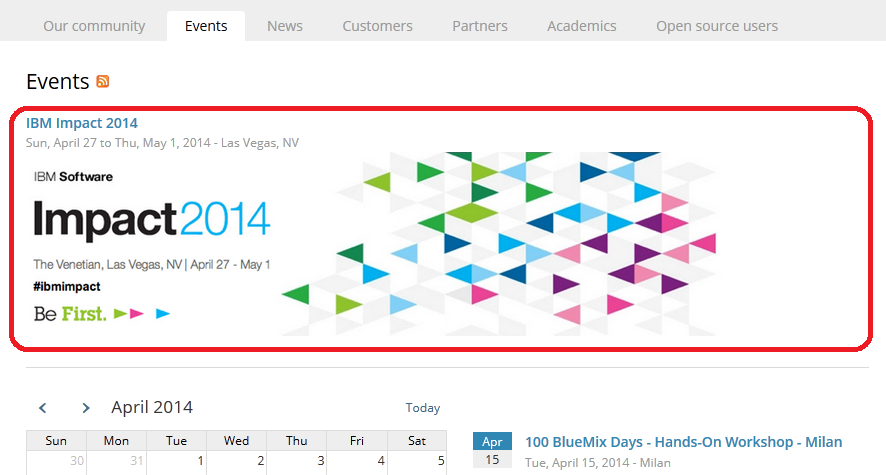Image resolution: width=886 pixels, height=475 pixels.
Task: Open the Customers tab
Action: [377, 26]
